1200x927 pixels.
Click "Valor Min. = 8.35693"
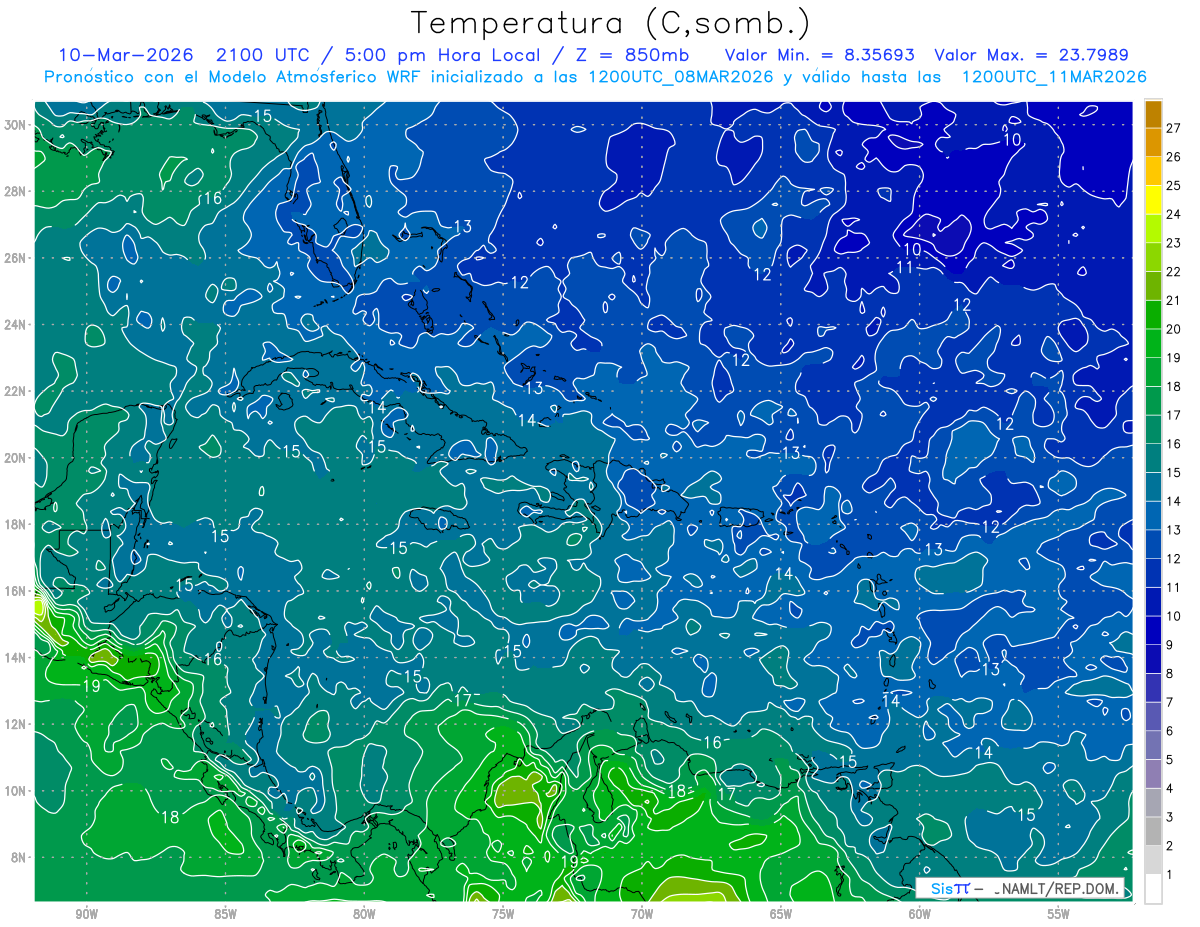820,55
